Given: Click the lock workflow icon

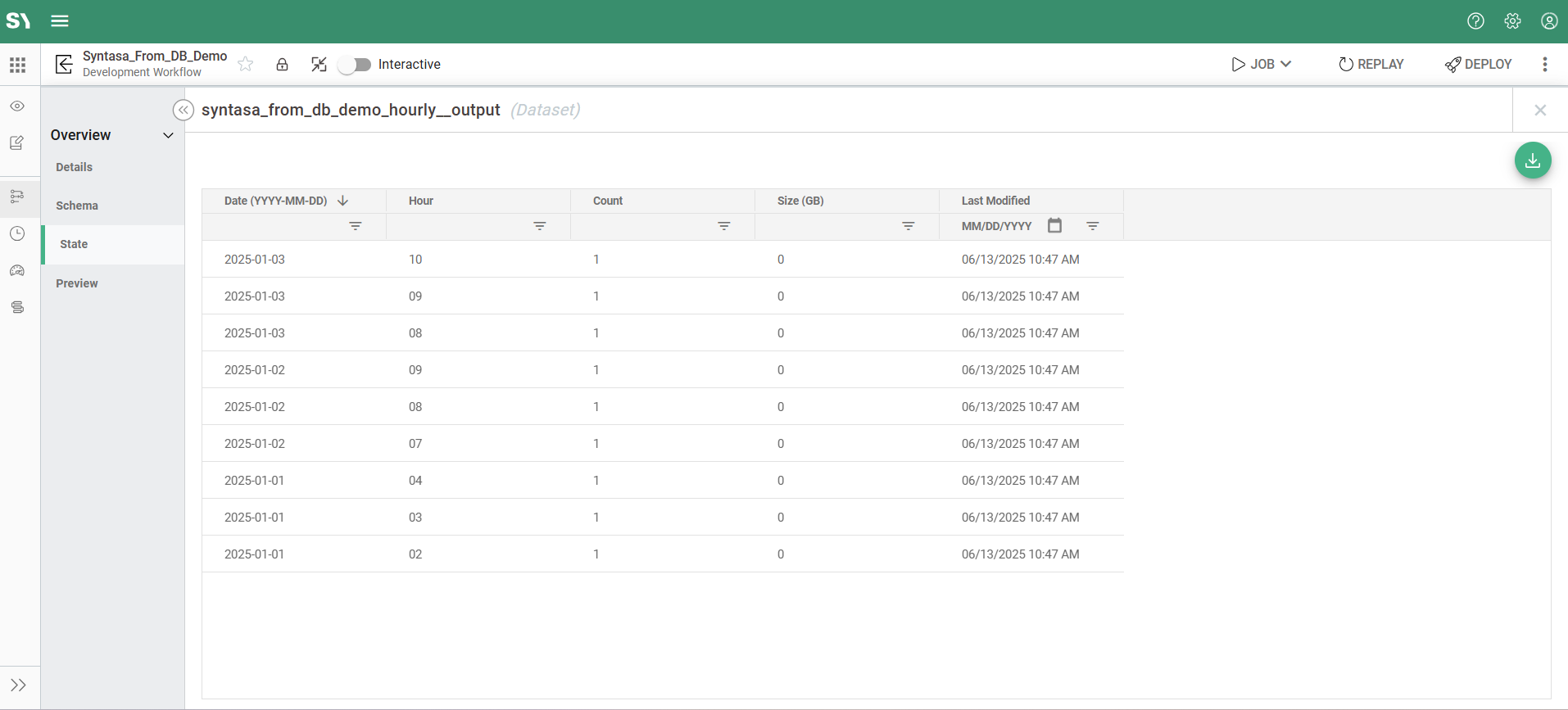Looking at the screenshot, I should click(x=282, y=65).
